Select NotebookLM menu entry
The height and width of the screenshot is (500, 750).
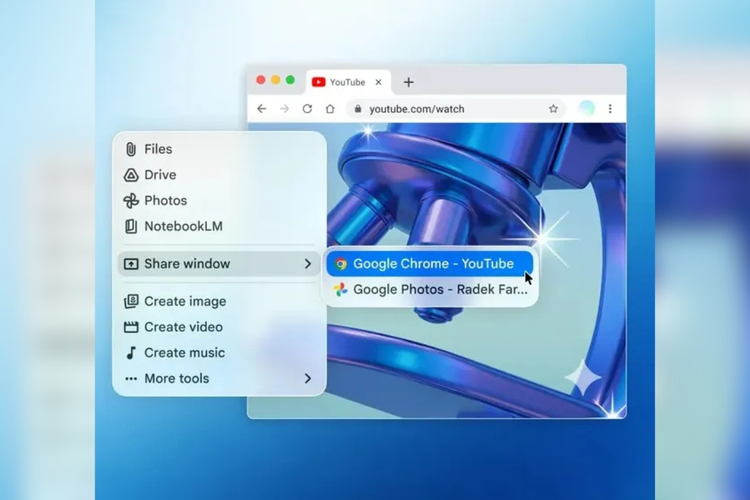click(183, 227)
